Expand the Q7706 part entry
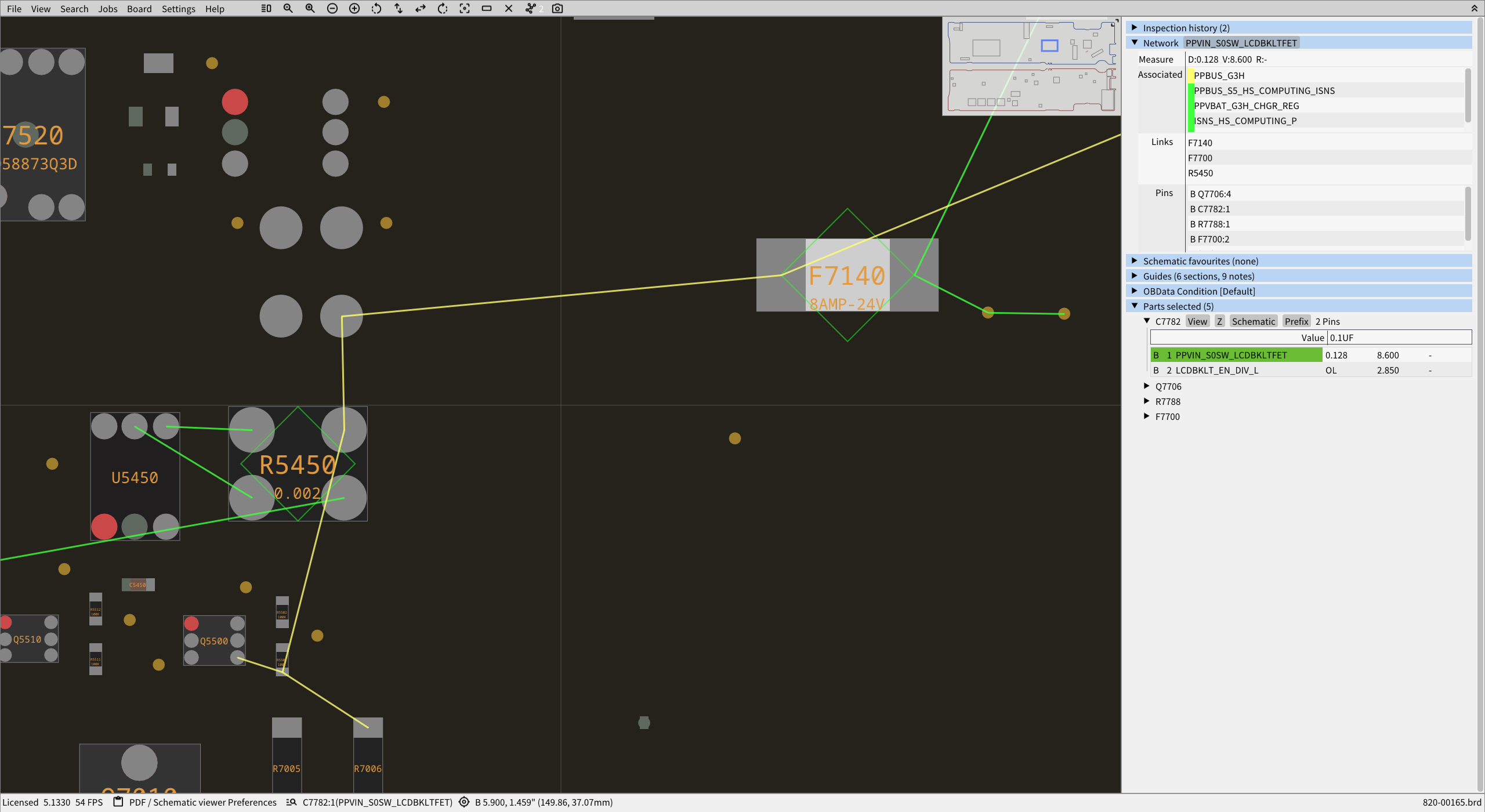Viewport: 1485px width, 812px height. pos(1147,386)
